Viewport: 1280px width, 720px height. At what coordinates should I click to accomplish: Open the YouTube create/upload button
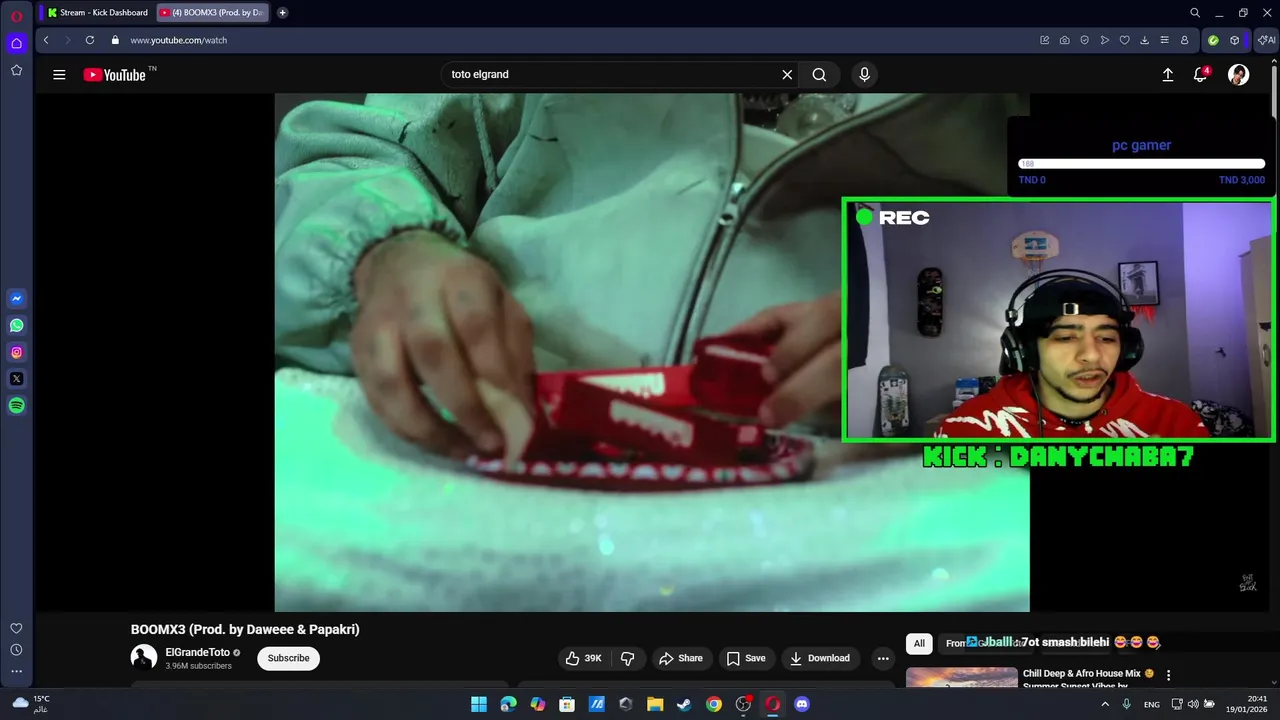click(x=1167, y=75)
